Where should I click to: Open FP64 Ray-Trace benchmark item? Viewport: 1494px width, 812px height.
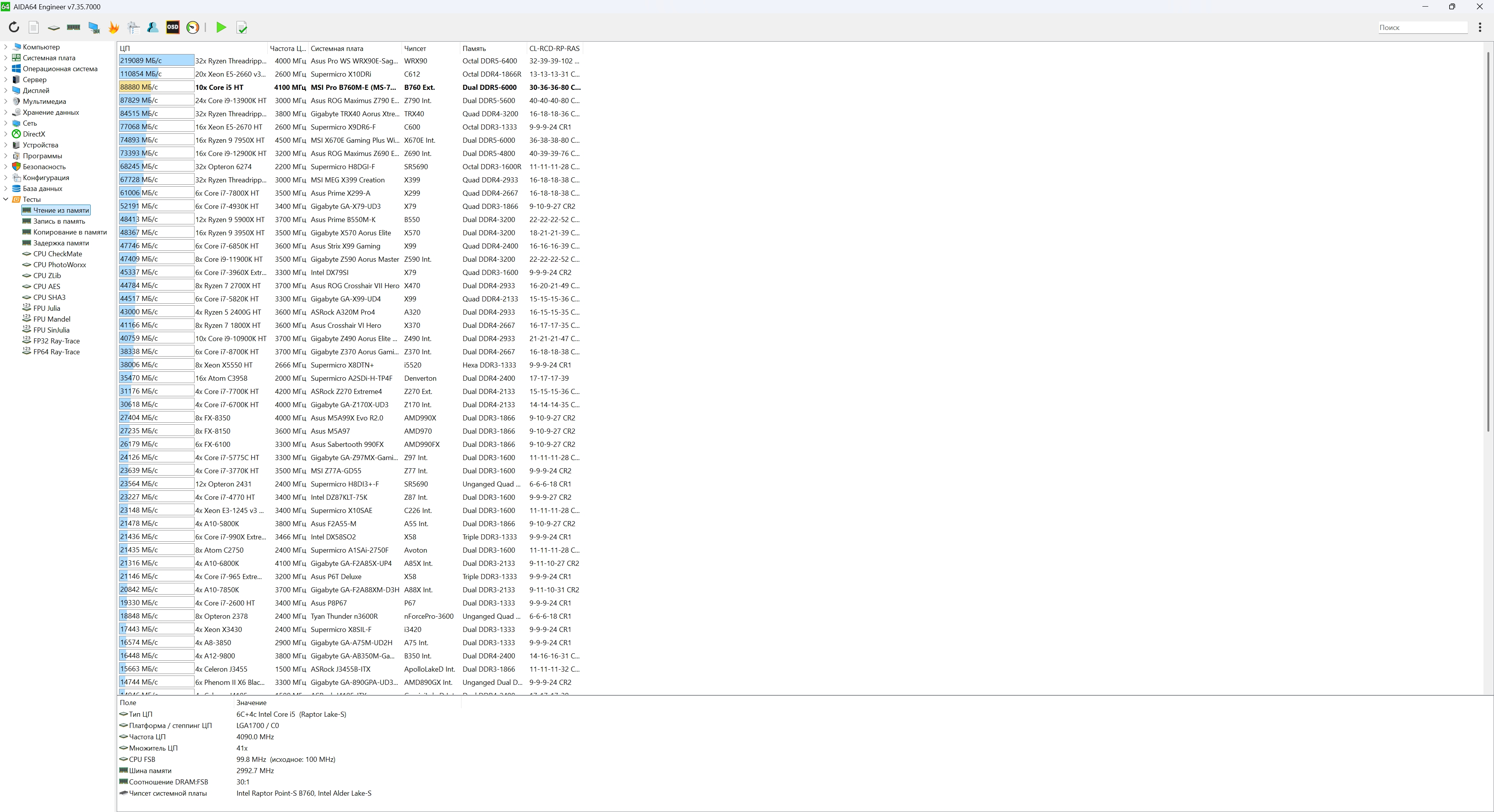point(56,352)
